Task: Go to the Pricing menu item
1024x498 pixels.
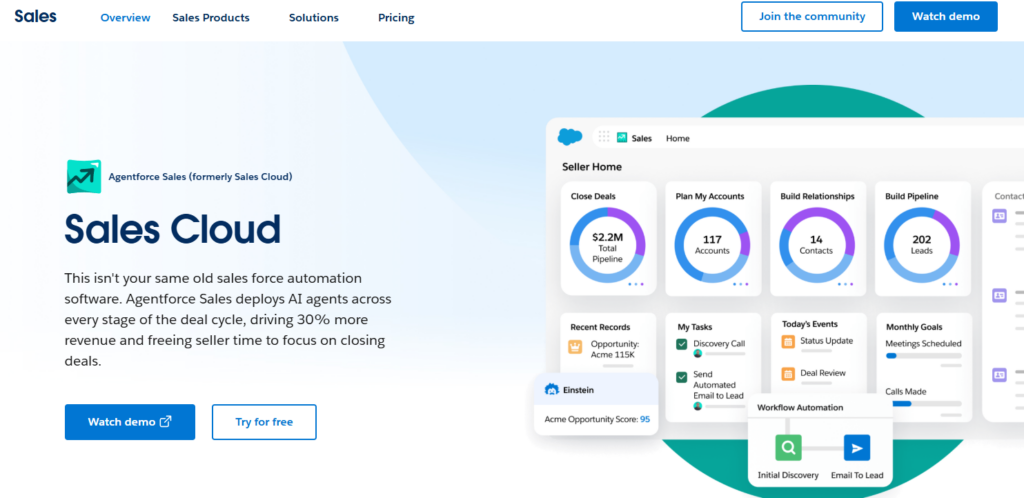Action: [396, 18]
